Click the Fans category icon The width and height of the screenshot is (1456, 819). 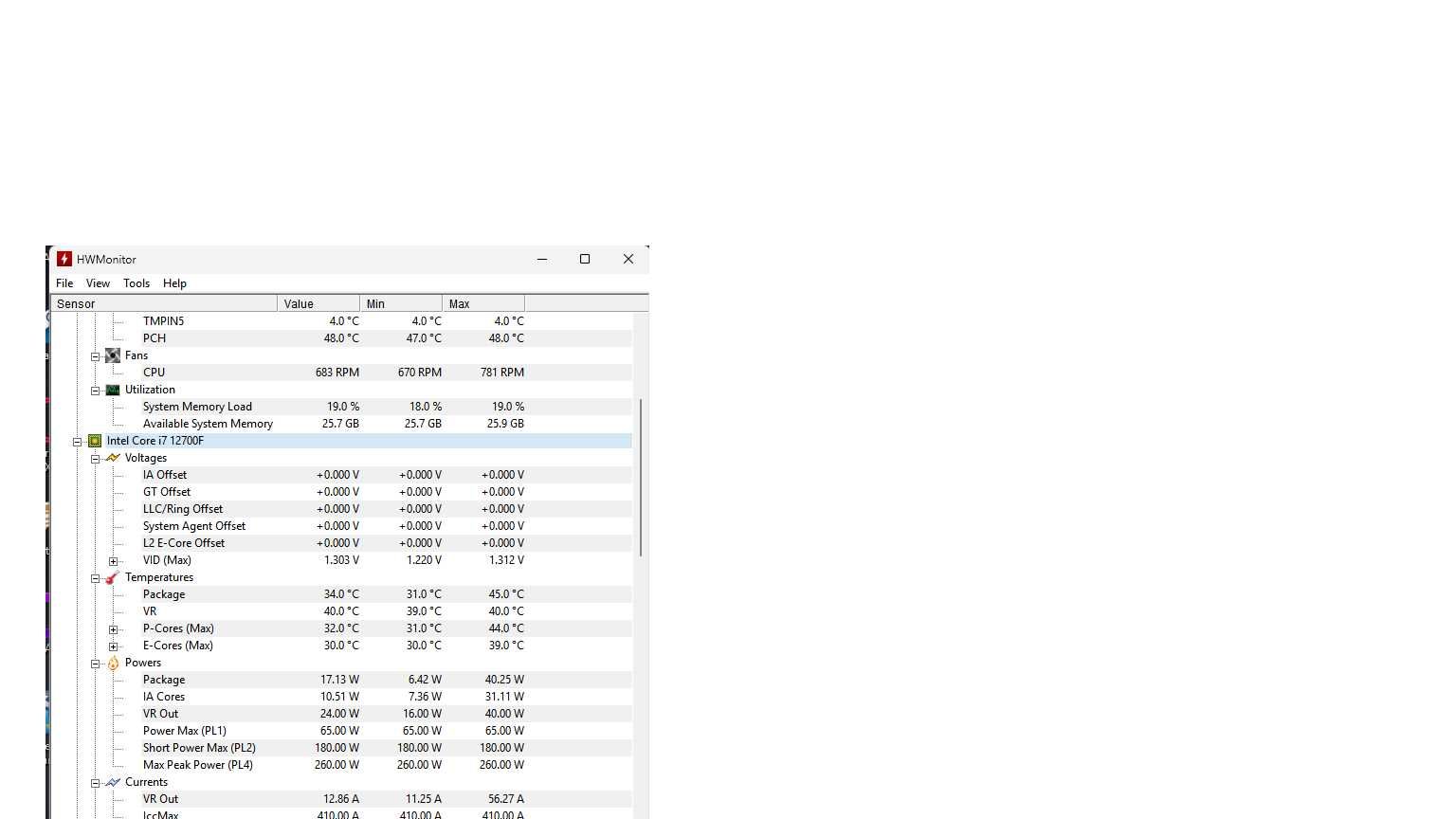tap(113, 355)
